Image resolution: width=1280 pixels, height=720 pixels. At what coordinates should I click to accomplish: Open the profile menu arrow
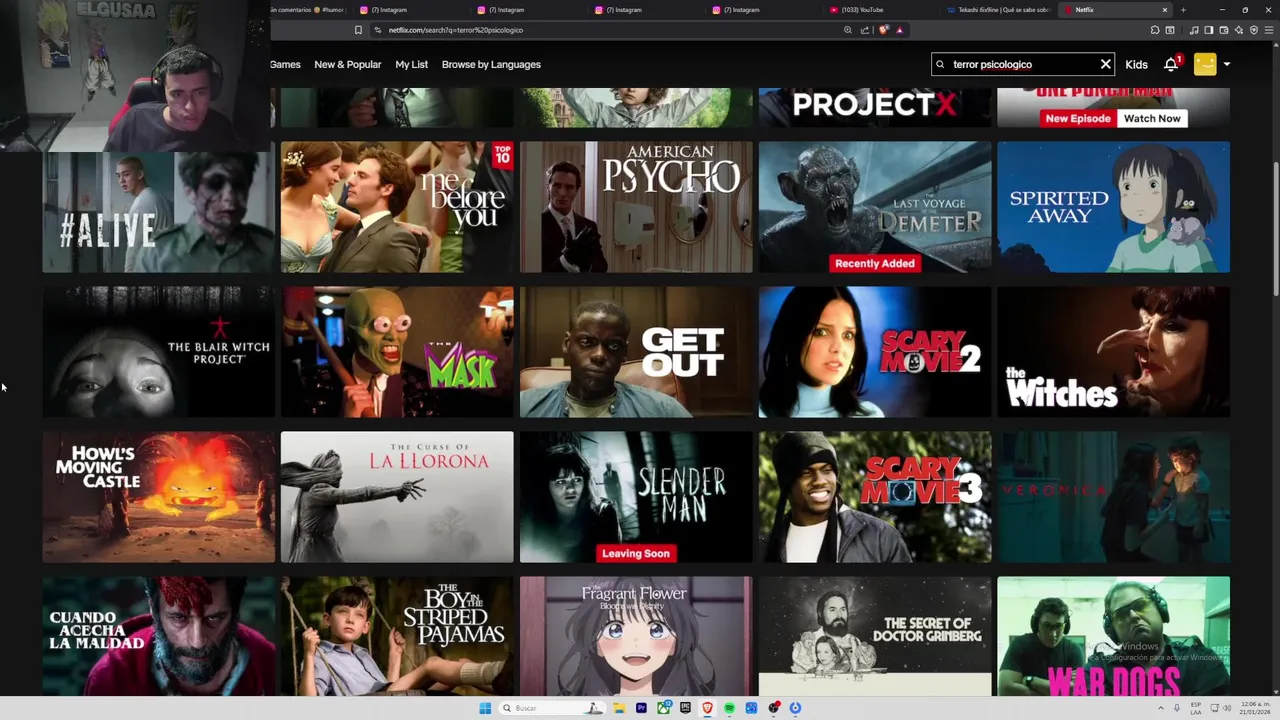click(1227, 64)
